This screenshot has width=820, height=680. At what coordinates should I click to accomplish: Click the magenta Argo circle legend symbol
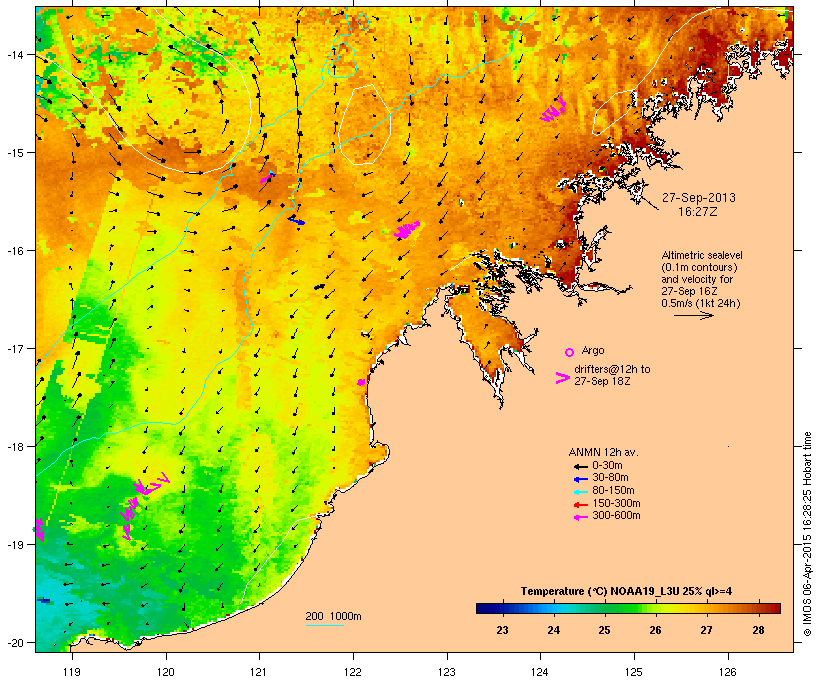(x=570, y=352)
